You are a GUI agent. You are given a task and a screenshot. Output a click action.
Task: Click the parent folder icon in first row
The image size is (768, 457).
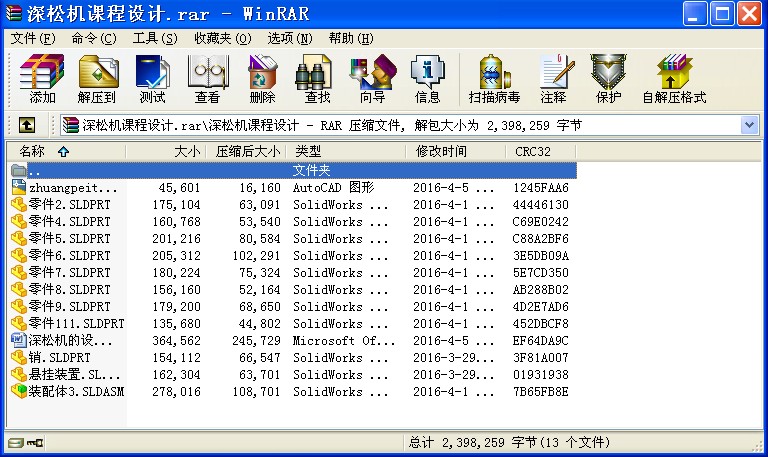[19, 170]
